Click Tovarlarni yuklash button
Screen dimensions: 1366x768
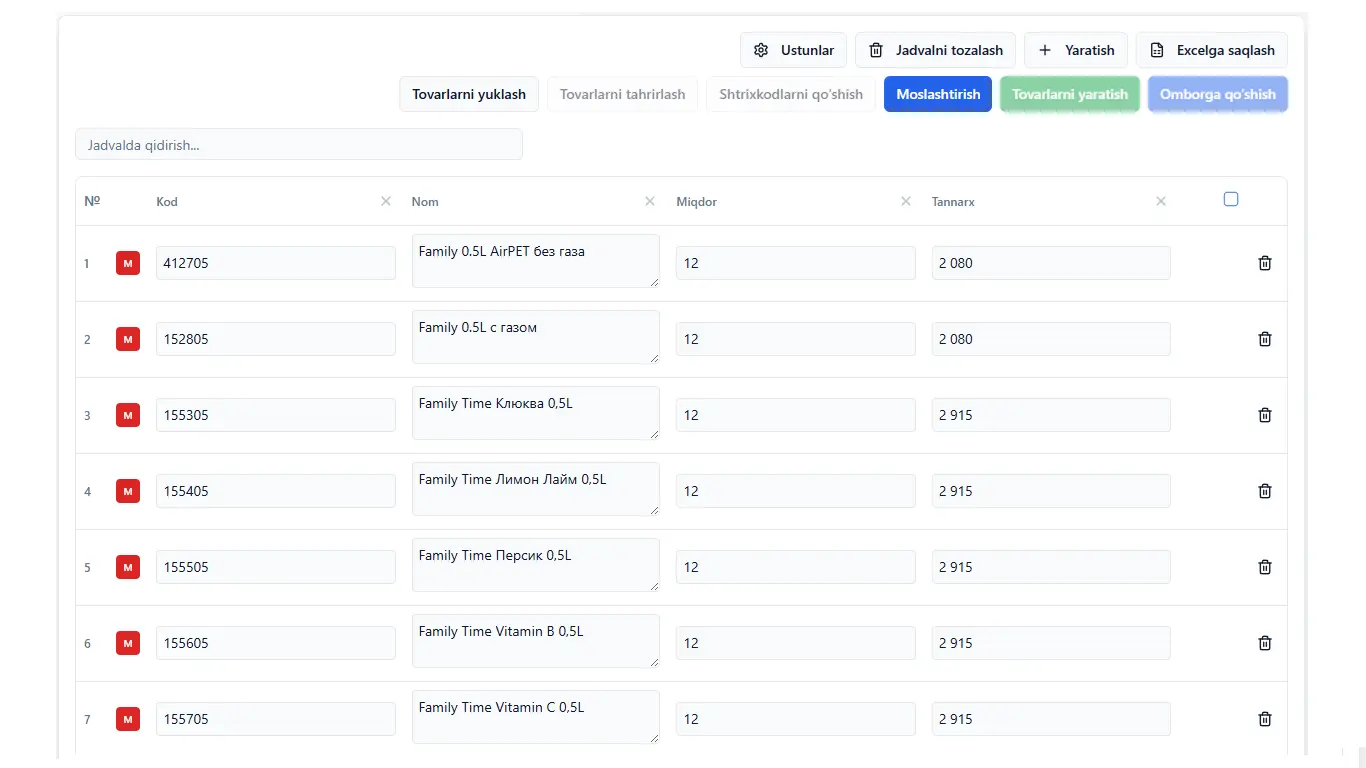469,94
